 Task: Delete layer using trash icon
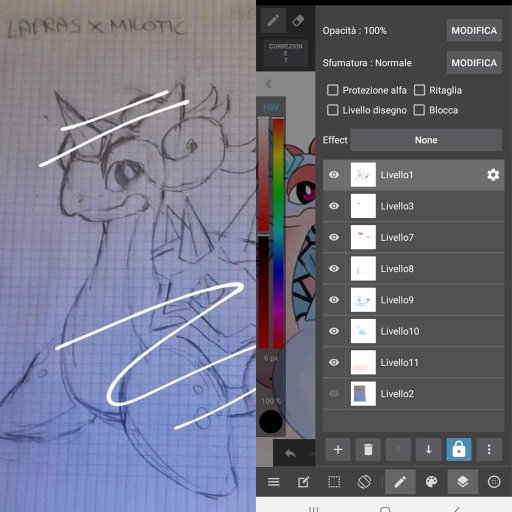tap(368, 449)
